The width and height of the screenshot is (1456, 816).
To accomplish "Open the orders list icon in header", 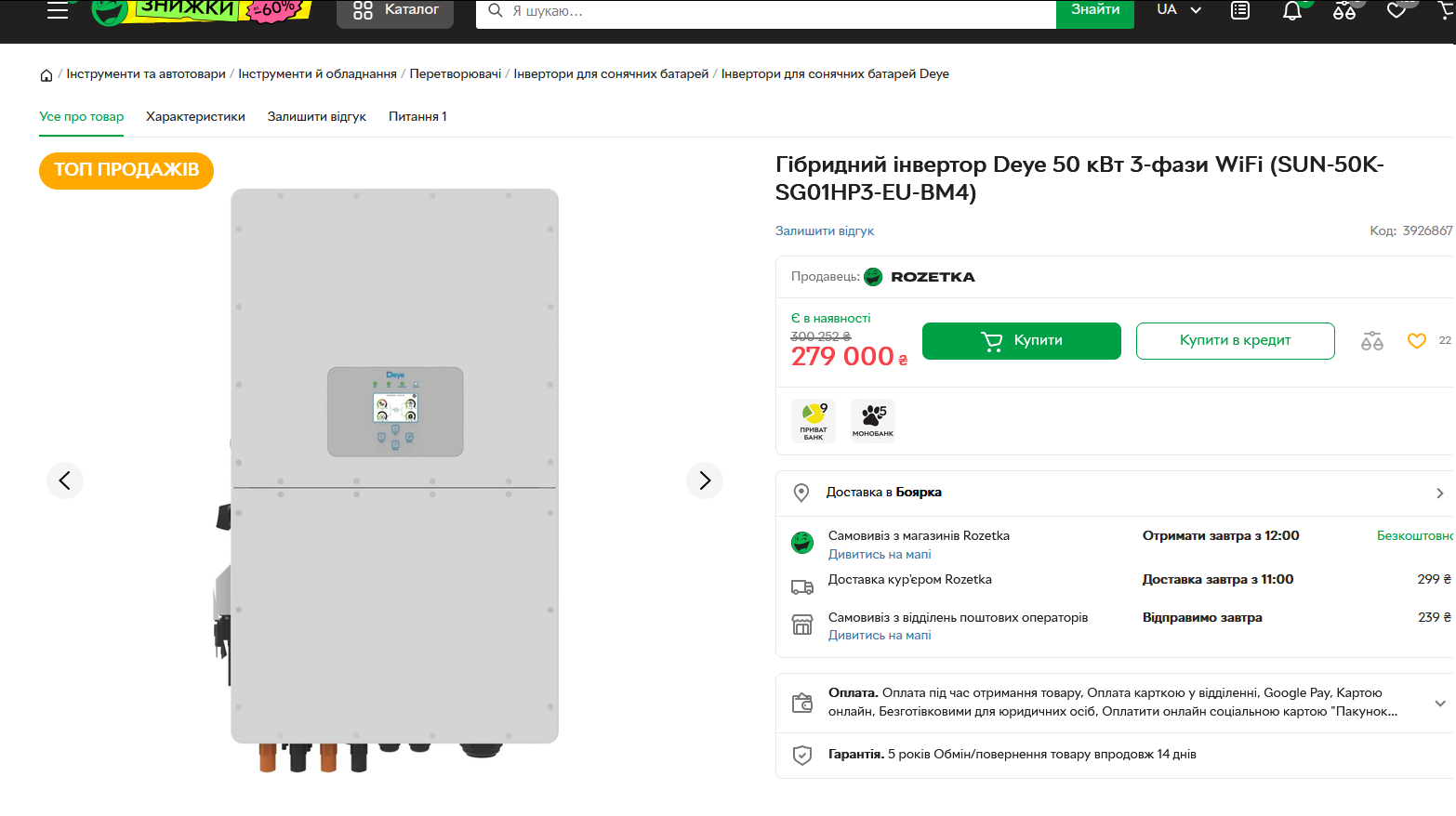I will click(1240, 10).
